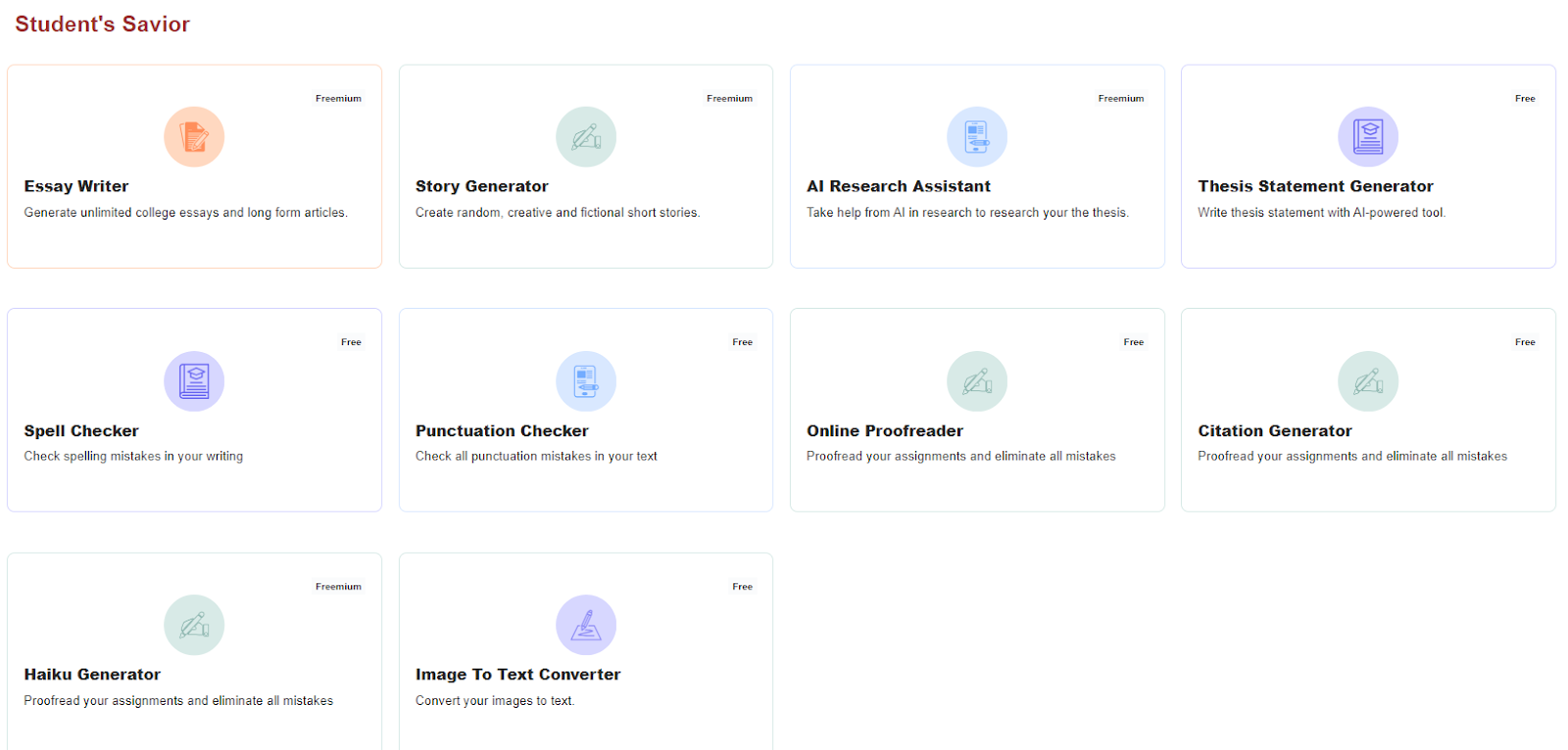The image size is (1568, 750).
Task: Click Freemium badge on AI Research Assistant card
Action: click(1121, 98)
